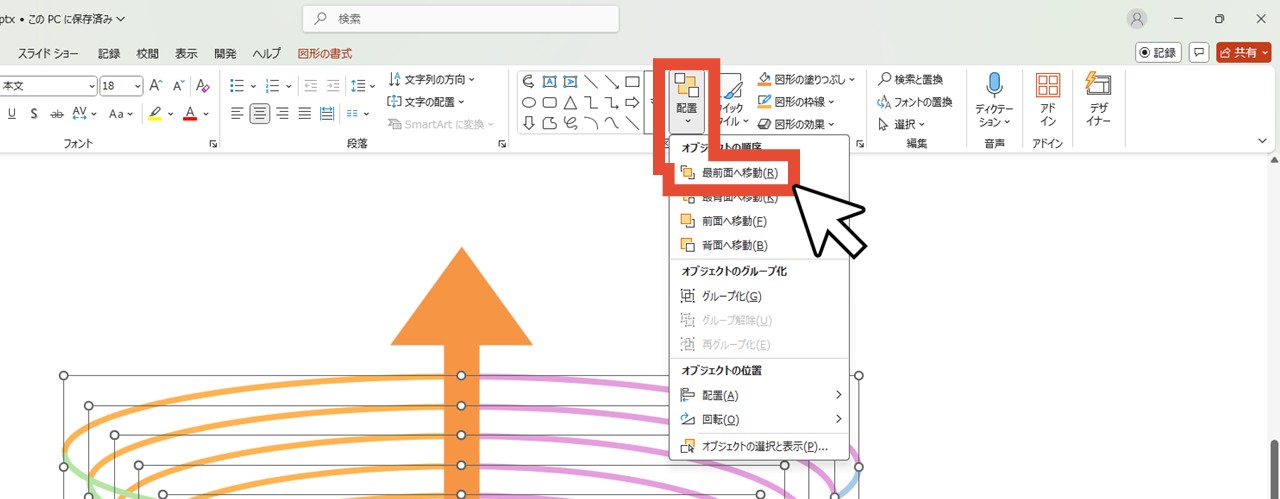This screenshot has width=1280, height=499.
Task: Clear all text formatting
Action: [203, 86]
